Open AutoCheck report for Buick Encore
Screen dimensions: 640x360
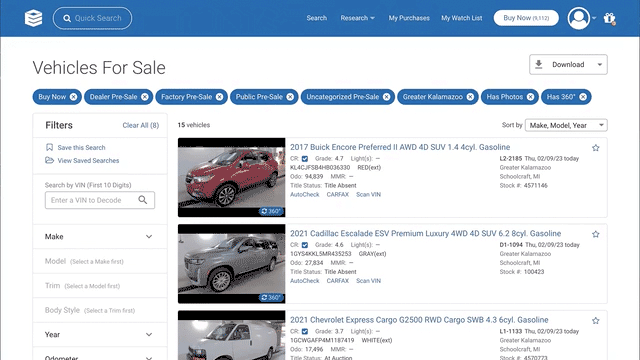(304, 195)
